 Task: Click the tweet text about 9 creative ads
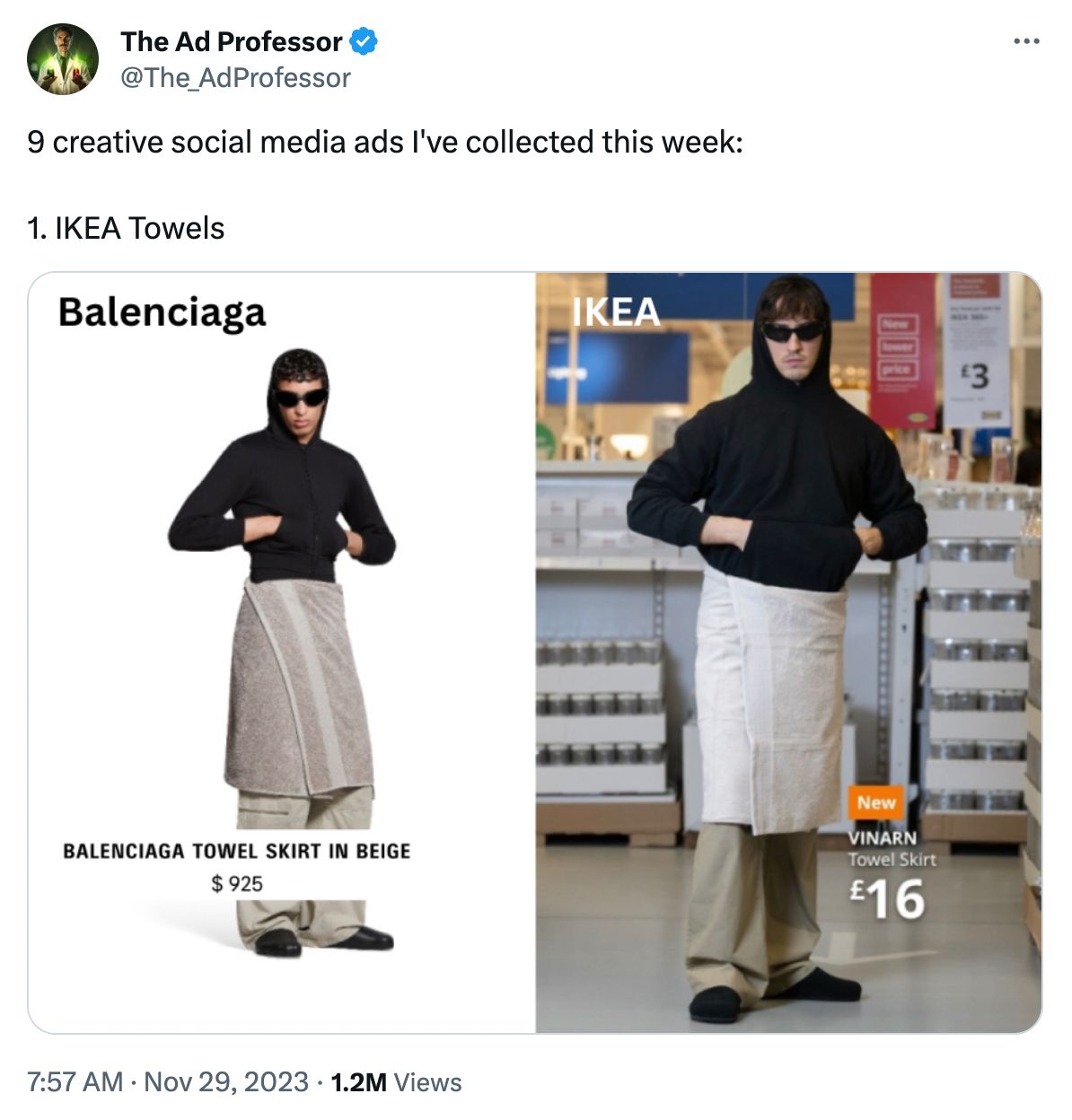(385, 142)
